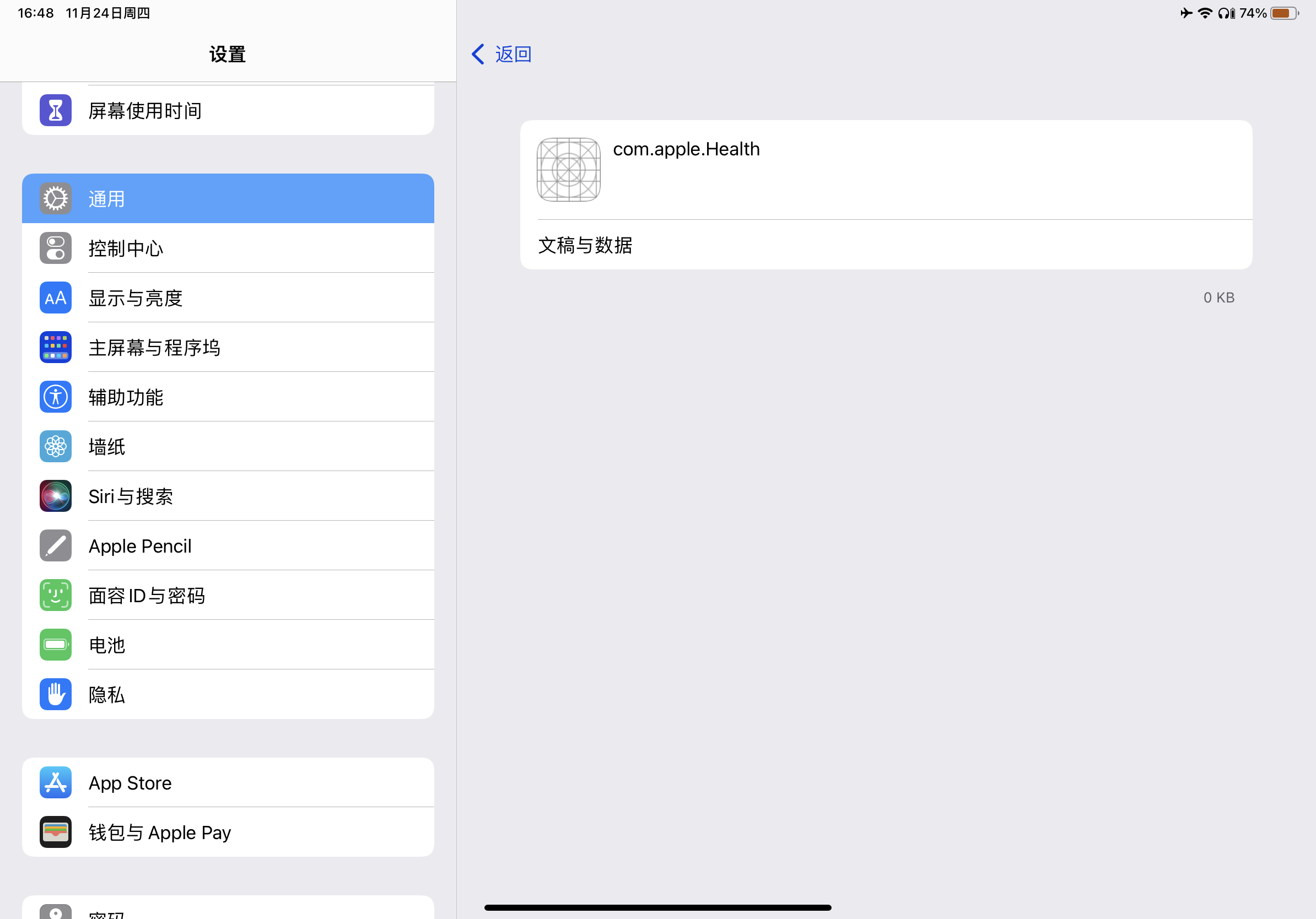Viewport: 1316px width, 919px height.
Task: Open 电池 settings row
Action: tap(229, 645)
